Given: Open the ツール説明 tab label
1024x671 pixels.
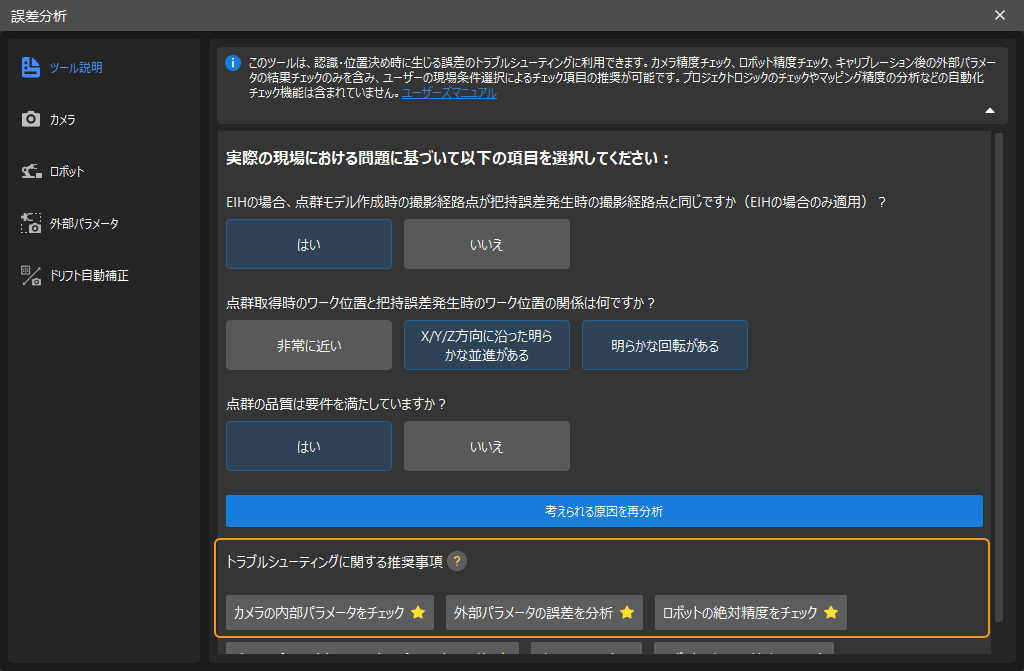Looking at the screenshot, I should (76, 67).
